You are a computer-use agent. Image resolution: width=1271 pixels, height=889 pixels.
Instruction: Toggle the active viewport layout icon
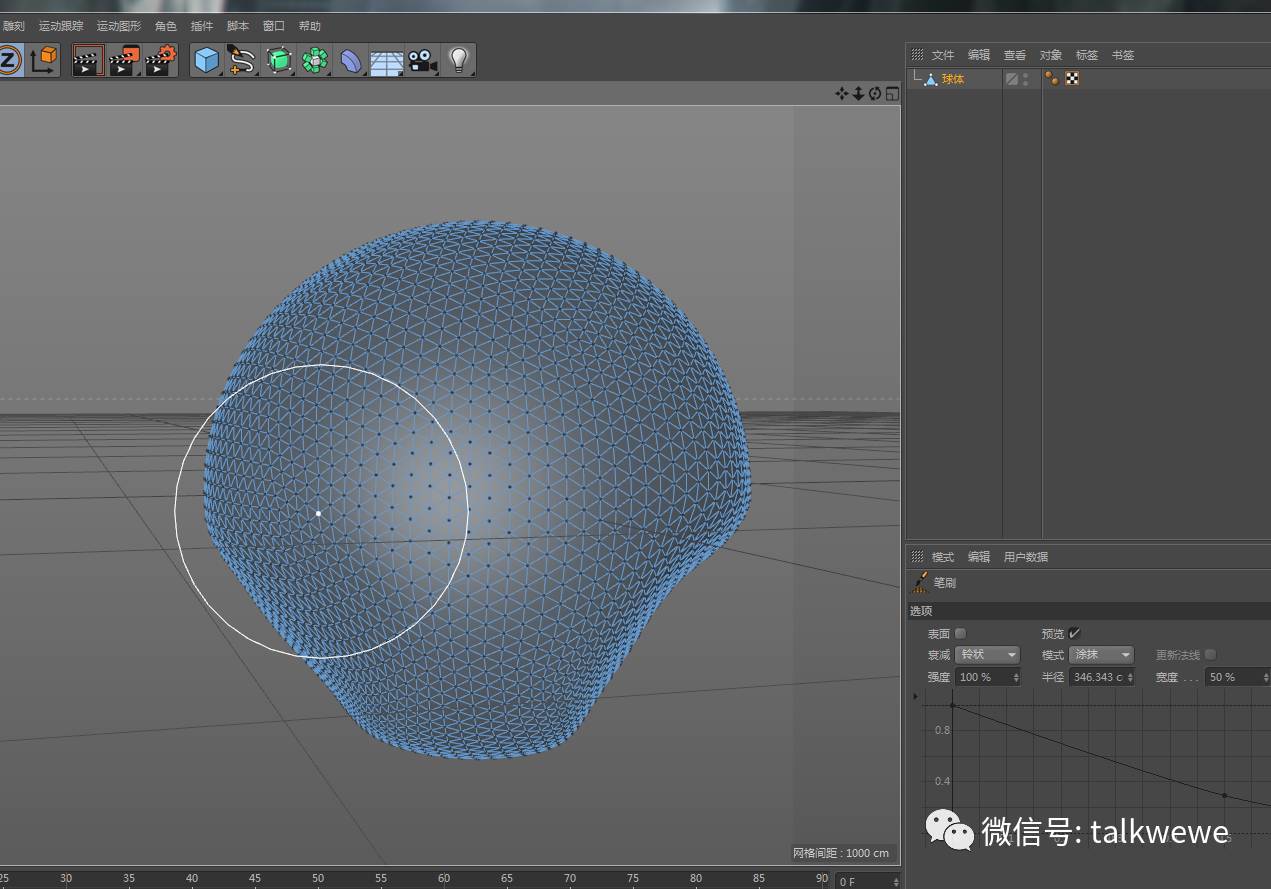(x=892, y=93)
